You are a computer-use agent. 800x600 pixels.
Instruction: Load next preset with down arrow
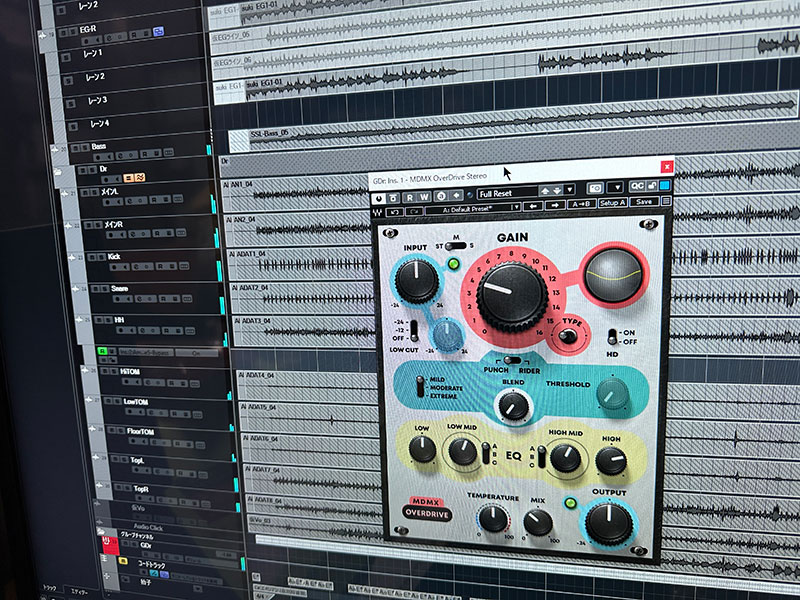(x=556, y=190)
